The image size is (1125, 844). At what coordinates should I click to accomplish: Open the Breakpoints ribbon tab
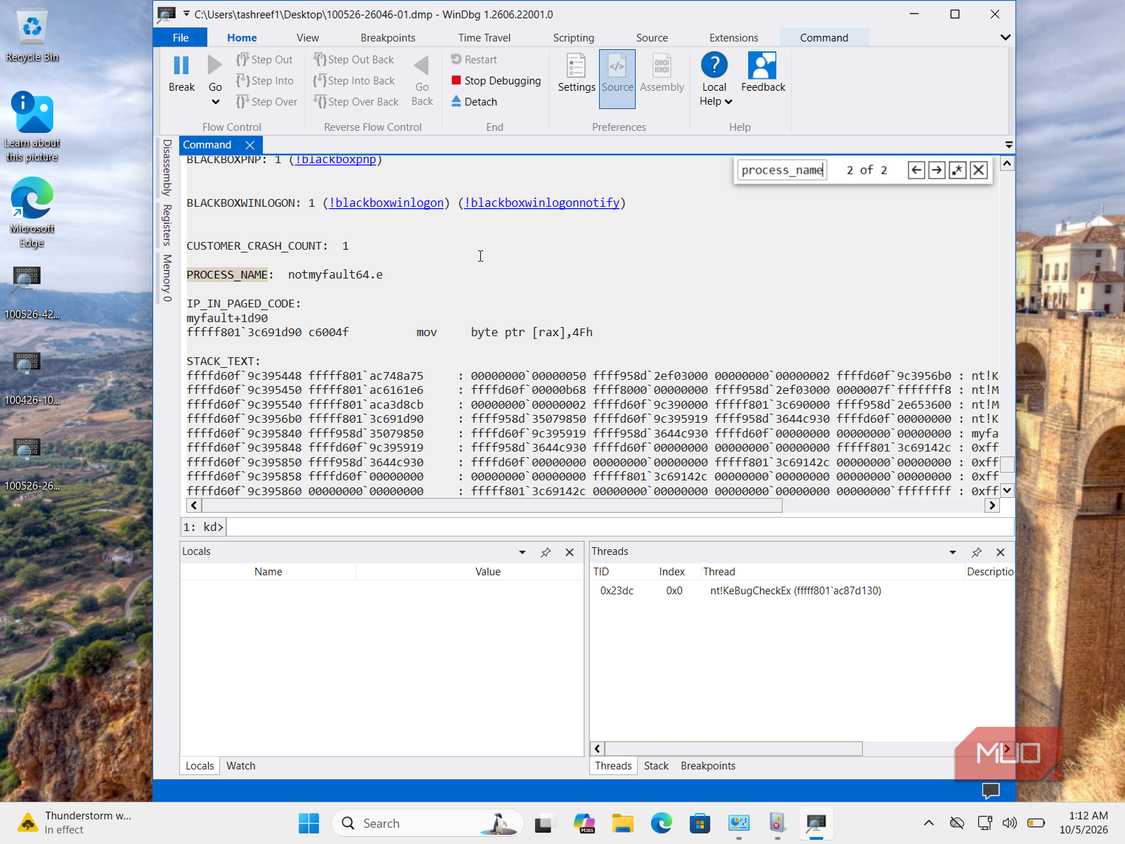[387, 37]
